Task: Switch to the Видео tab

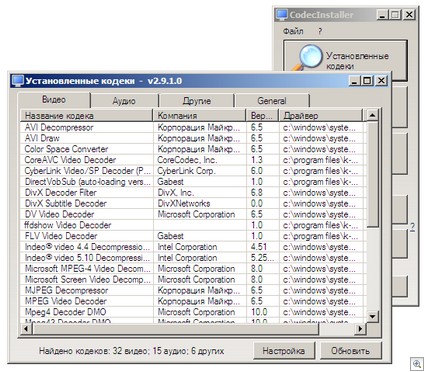Action: [54, 100]
